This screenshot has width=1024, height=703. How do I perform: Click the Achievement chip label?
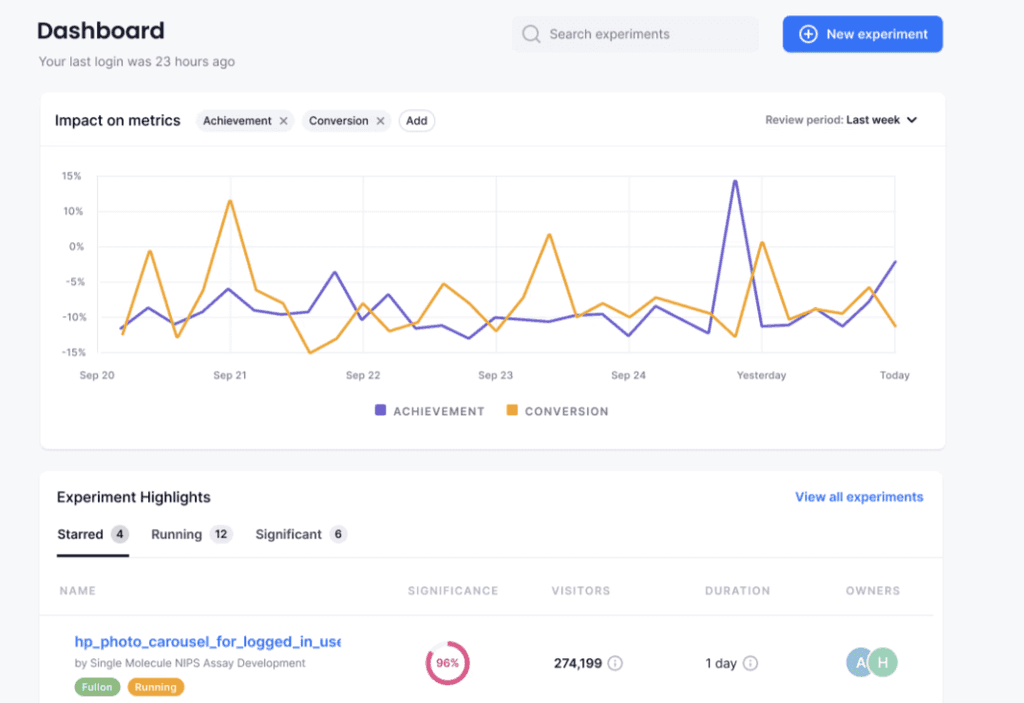pos(237,121)
